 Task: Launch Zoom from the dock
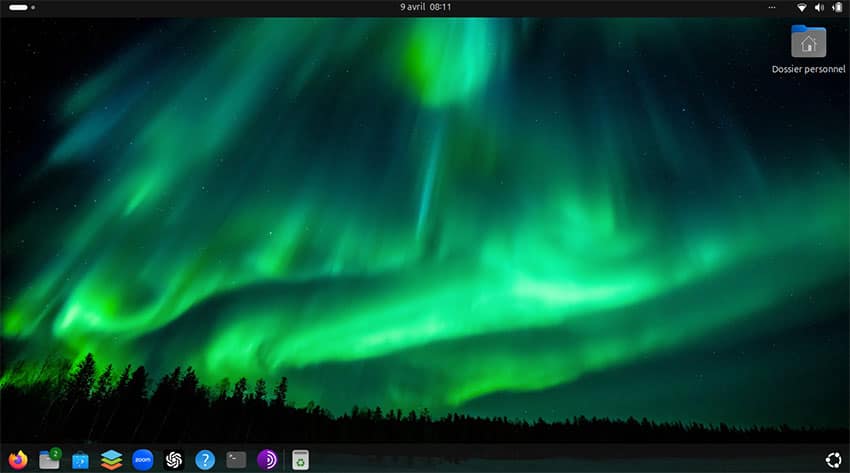(x=142, y=460)
